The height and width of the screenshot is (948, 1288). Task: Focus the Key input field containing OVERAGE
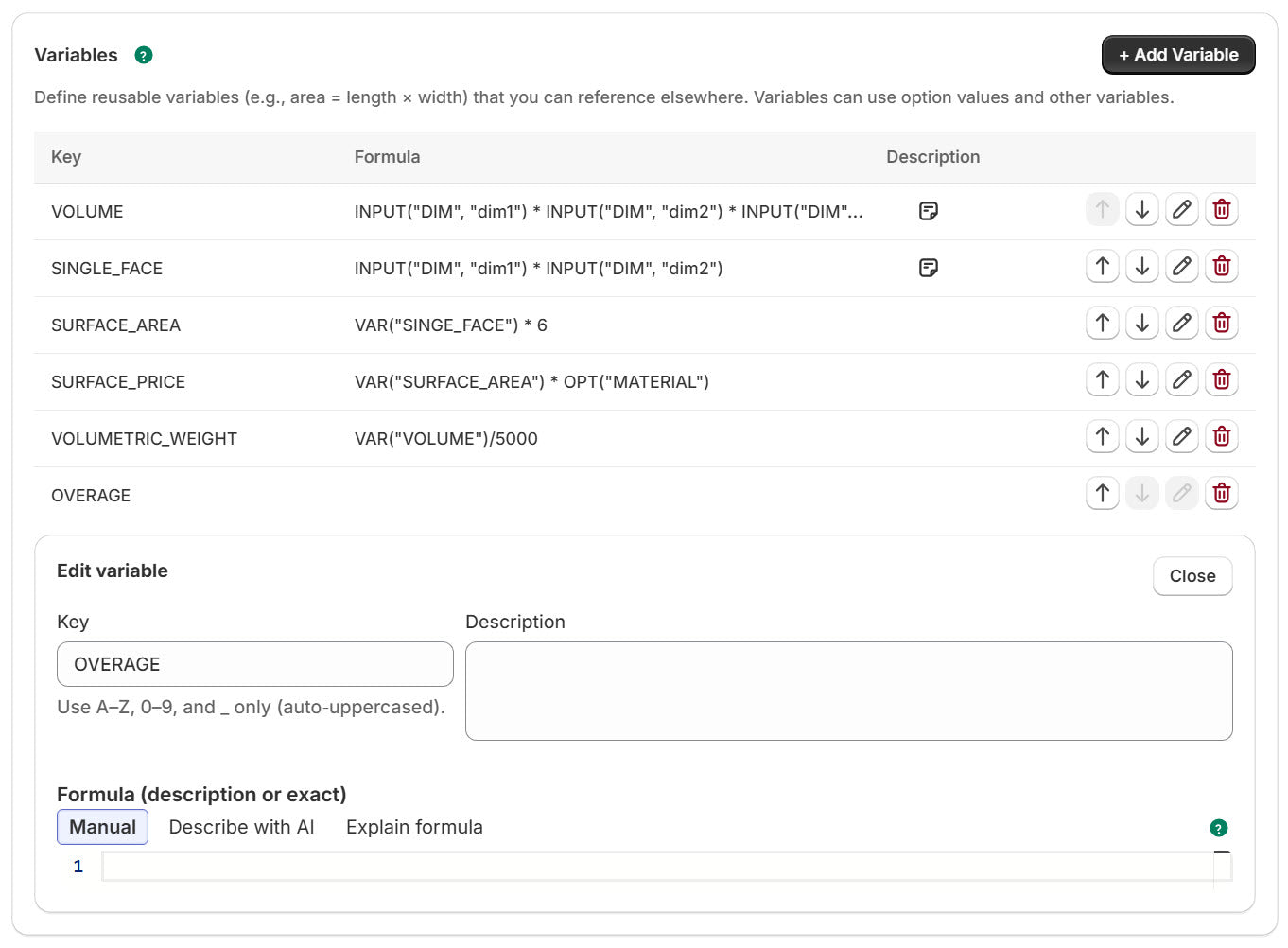coord(255,664)
